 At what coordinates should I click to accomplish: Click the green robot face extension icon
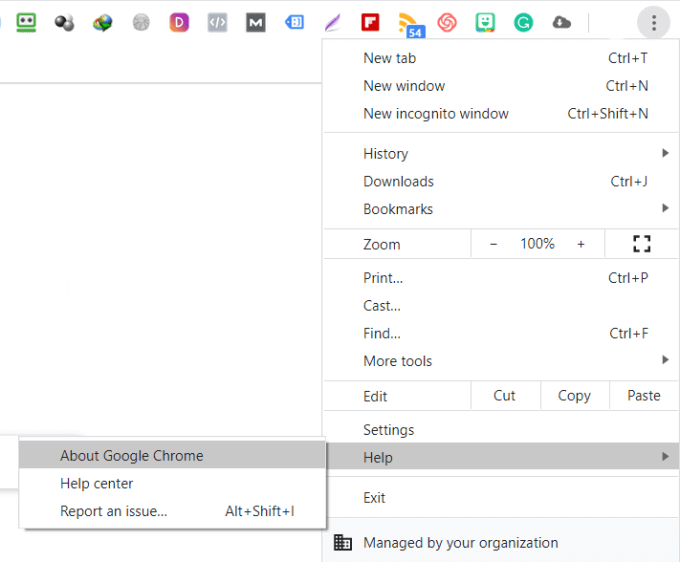26,23
